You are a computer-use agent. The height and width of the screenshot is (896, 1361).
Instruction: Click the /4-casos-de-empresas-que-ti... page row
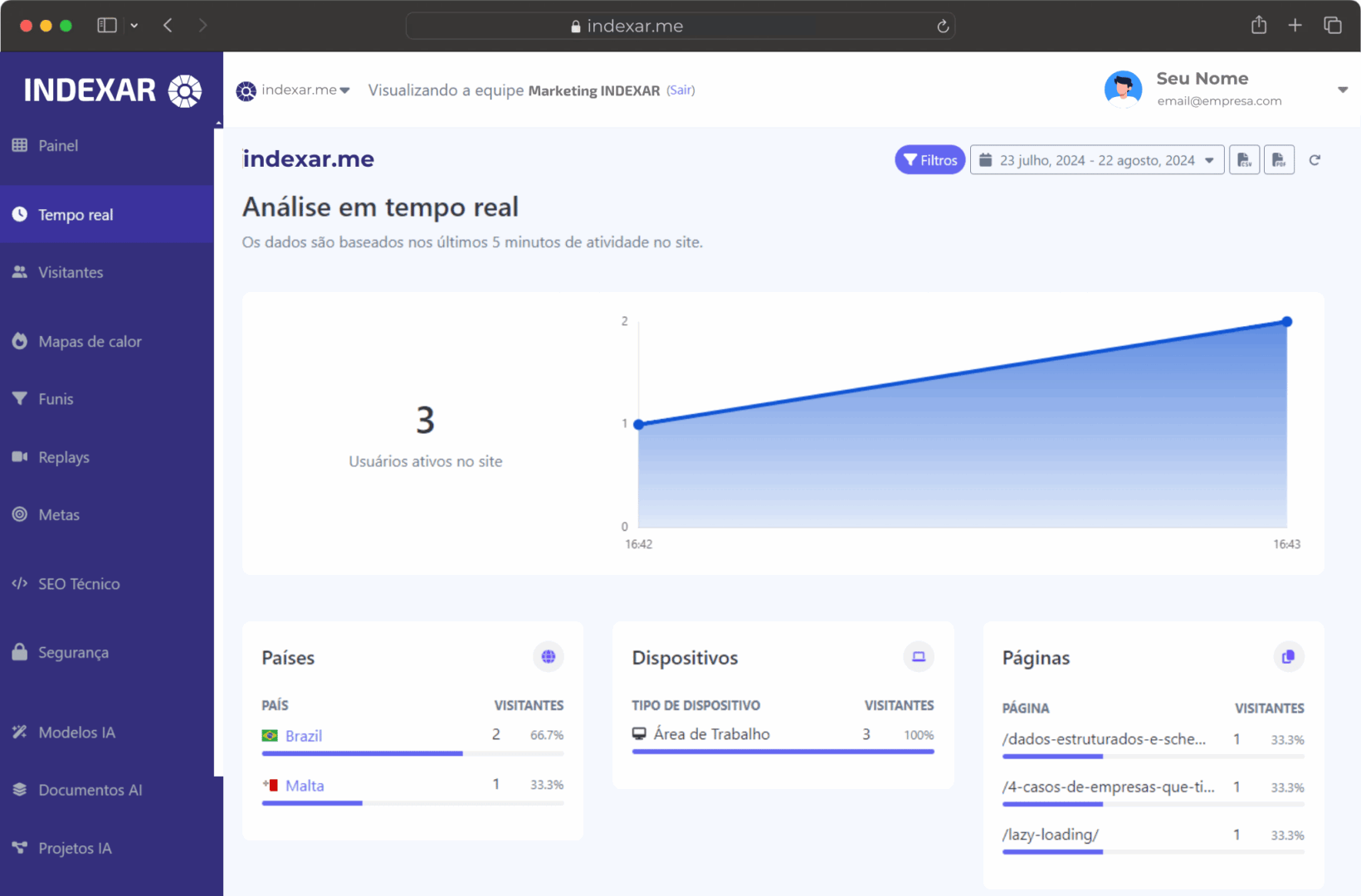1153,788
